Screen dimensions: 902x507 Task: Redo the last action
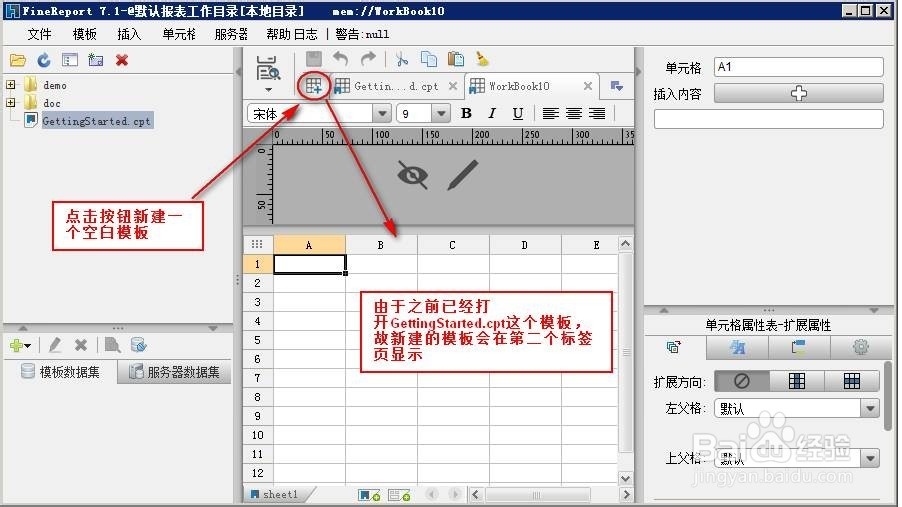click(x=368, y=59)
